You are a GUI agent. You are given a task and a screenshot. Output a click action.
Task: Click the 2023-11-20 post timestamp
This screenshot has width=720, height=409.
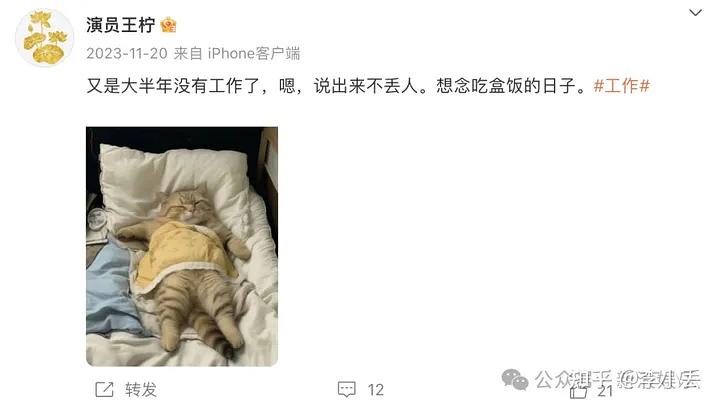[x=127, y=54]
